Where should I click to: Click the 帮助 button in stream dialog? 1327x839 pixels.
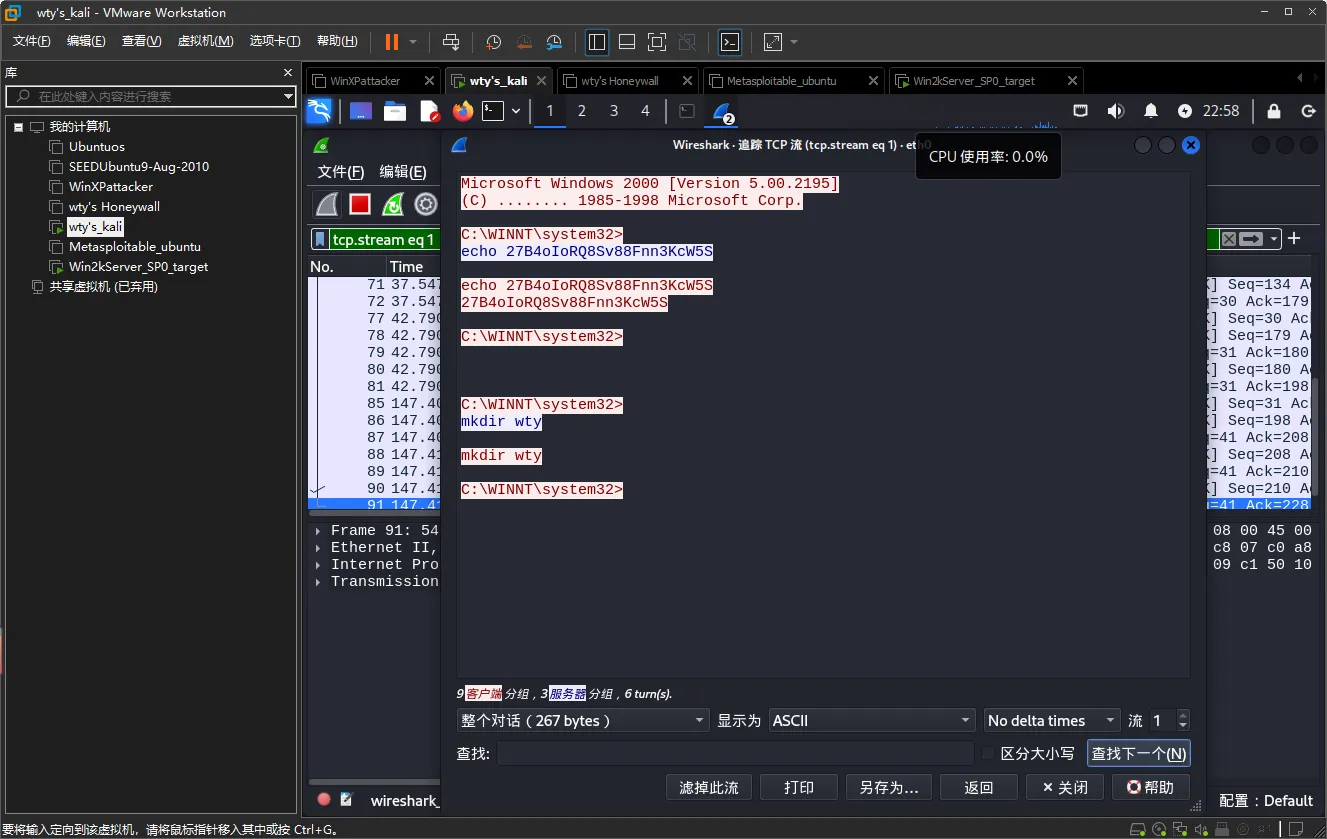[x=1151, y=787]
